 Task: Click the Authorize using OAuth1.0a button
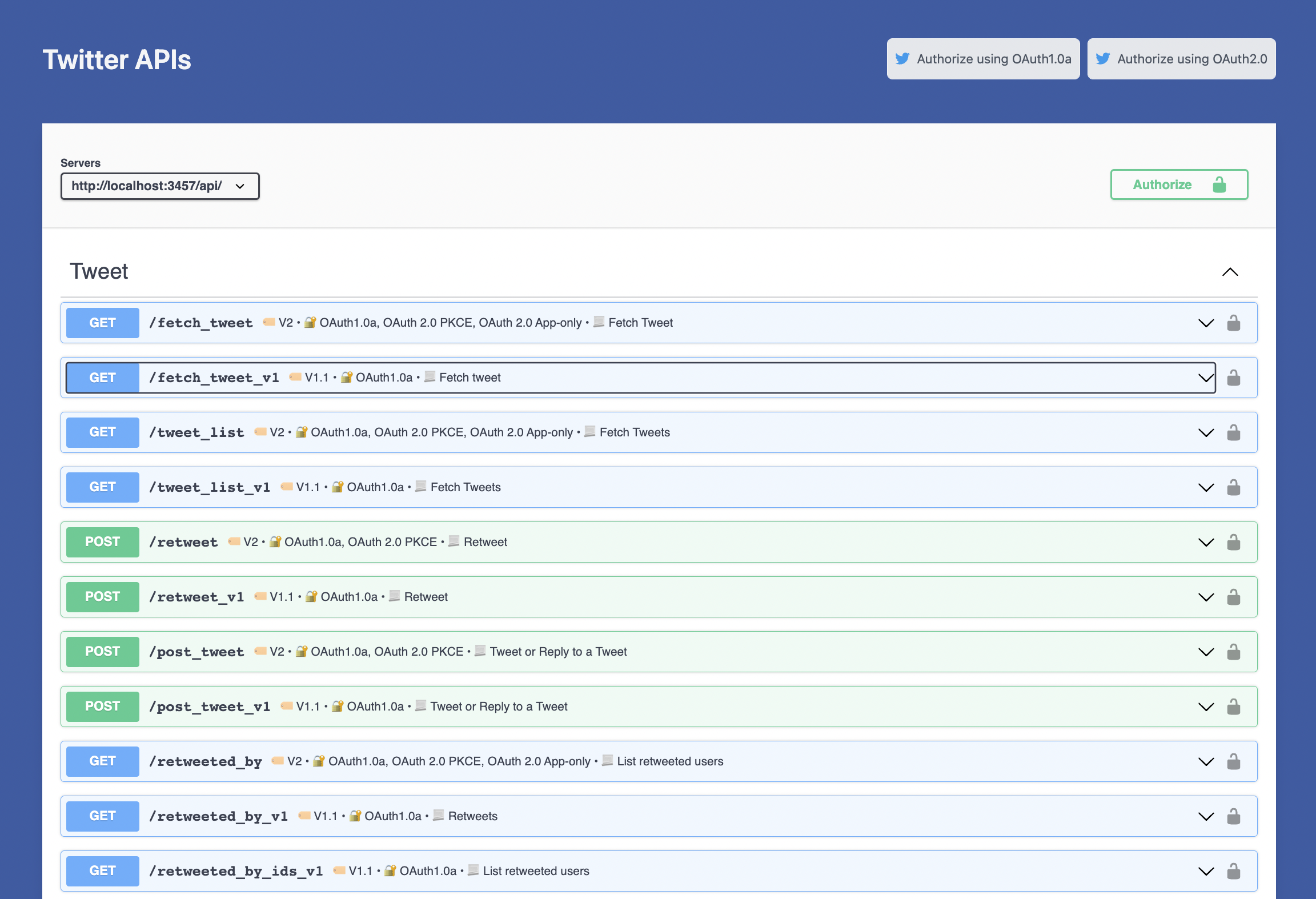click(982, 58)
